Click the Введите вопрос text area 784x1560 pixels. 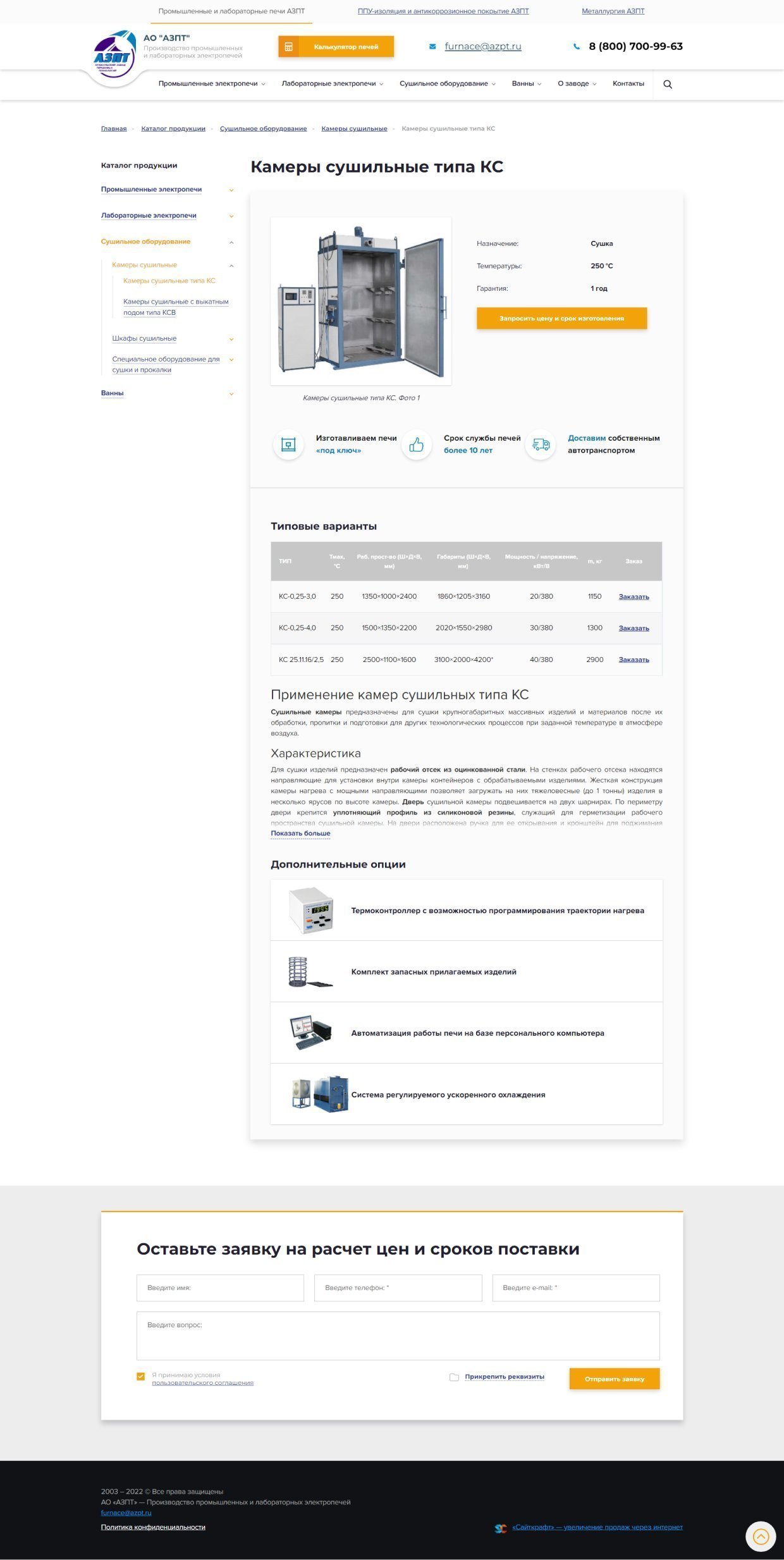pos(398,1336)
